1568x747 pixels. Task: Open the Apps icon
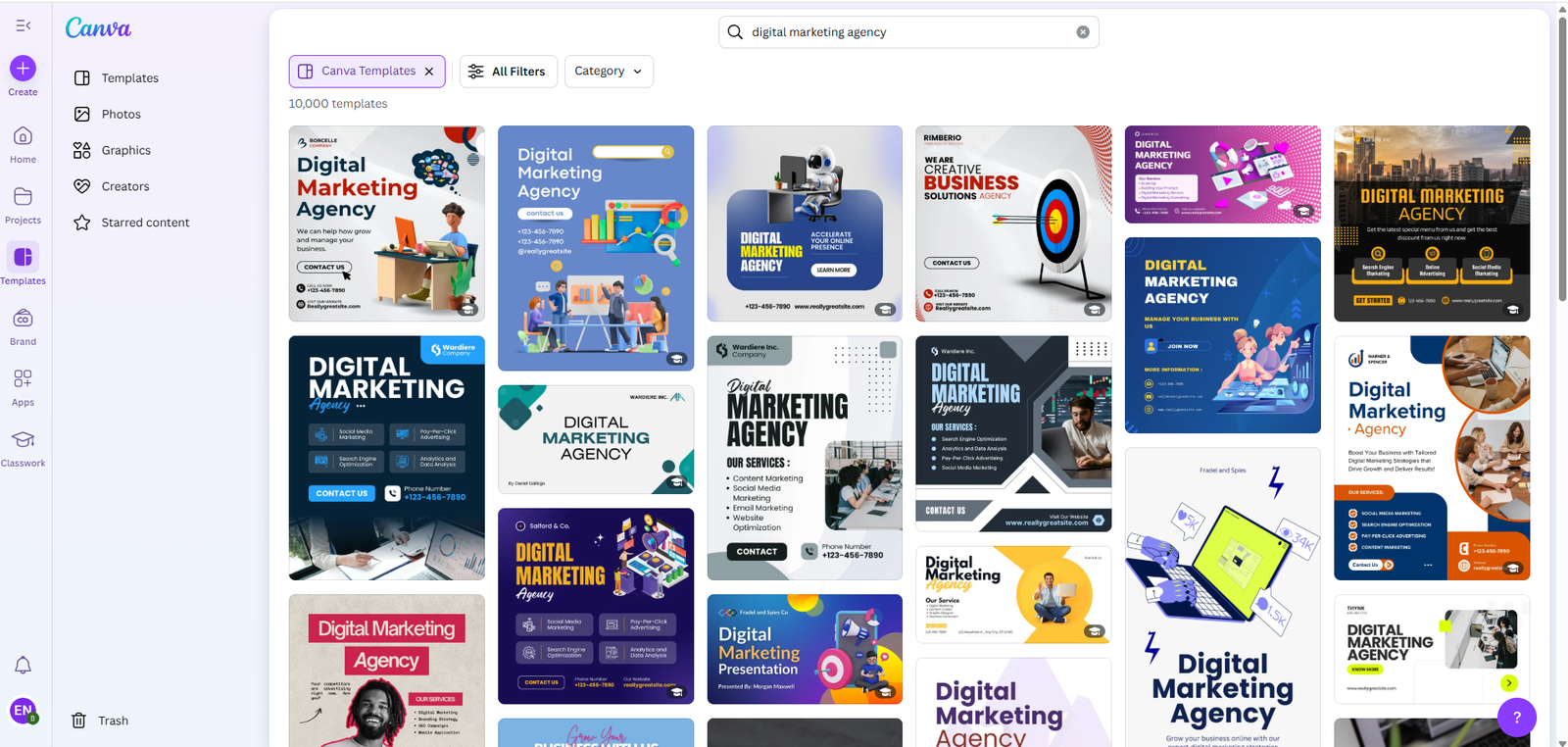(x=24, y=379)
